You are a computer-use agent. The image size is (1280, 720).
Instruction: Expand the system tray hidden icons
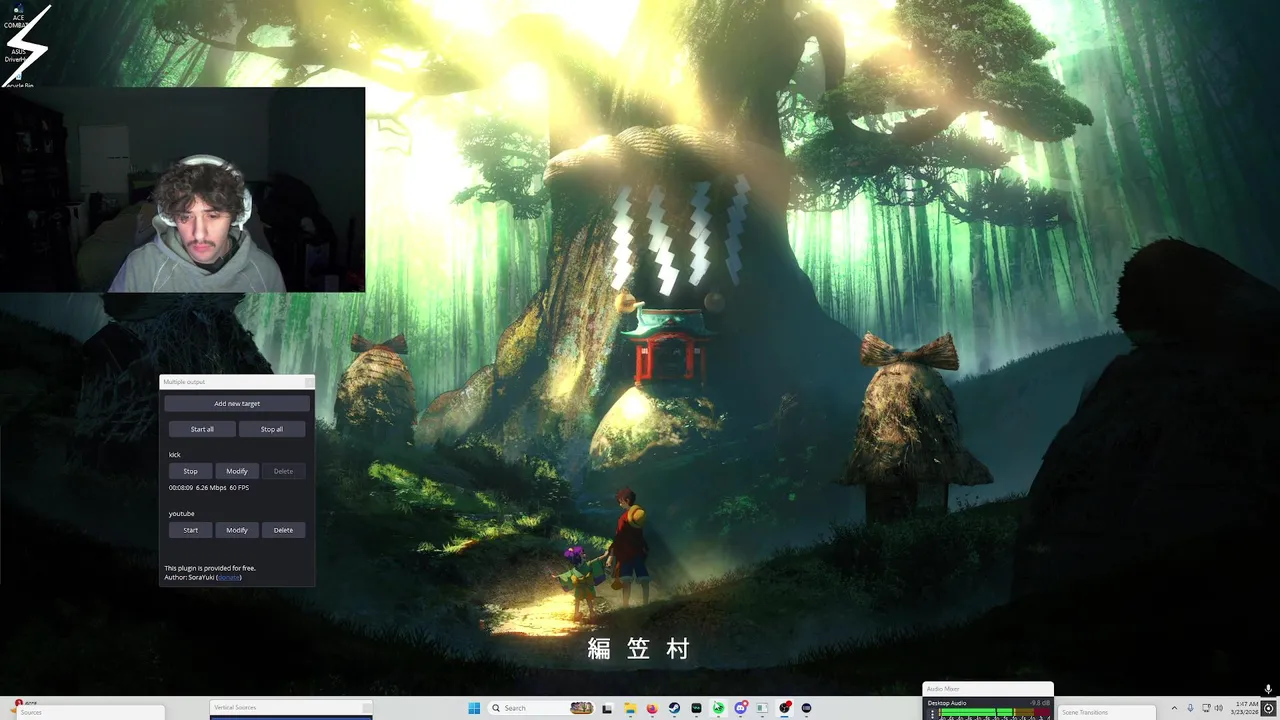[1174, 708]
